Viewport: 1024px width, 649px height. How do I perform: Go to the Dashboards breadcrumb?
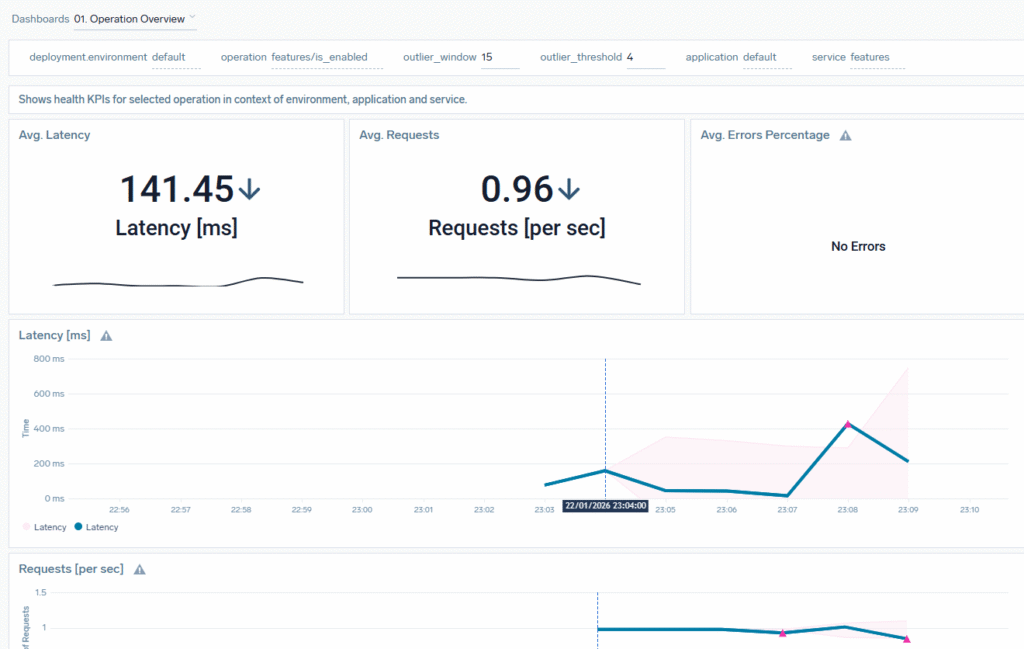click(40, 19)
